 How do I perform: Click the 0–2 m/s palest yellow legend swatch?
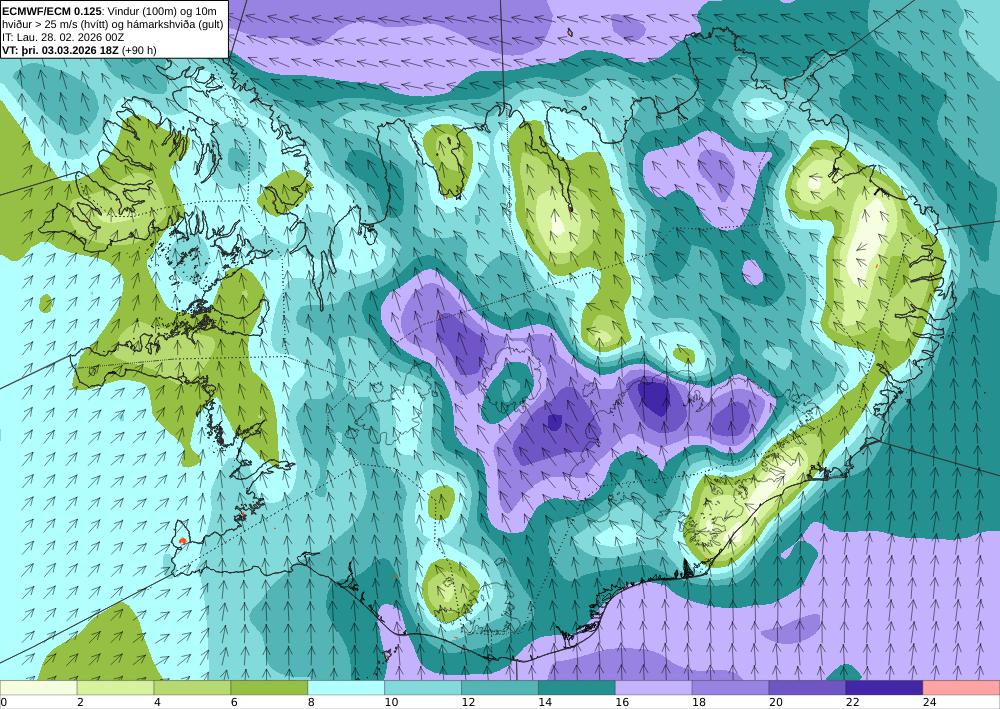point(38,687)
